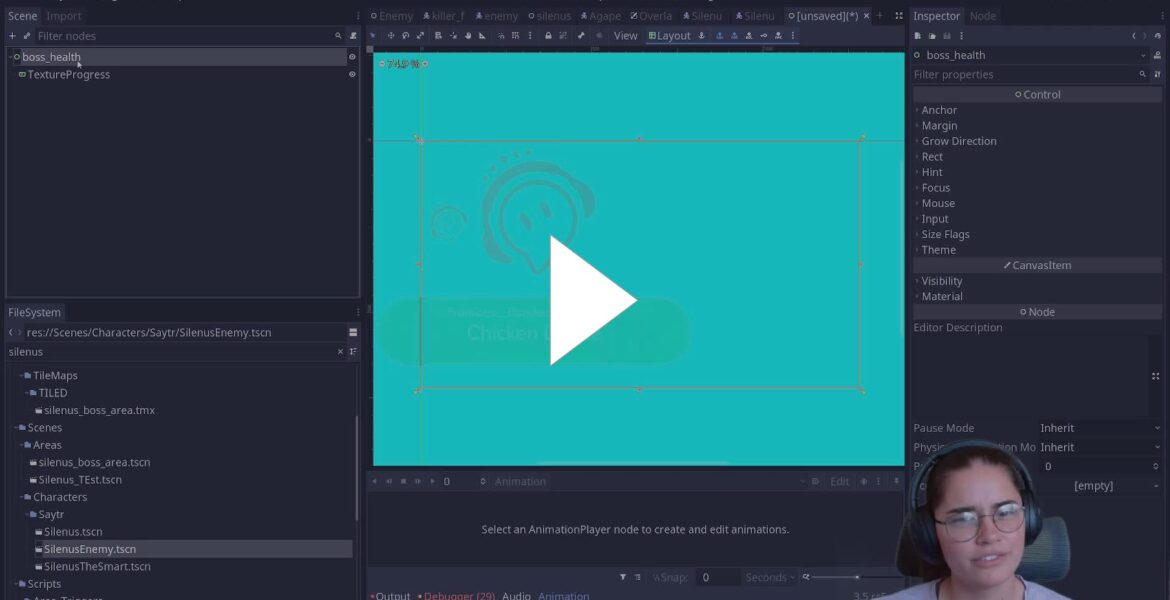Select the Rotate mode tool
This screenshot has width=1170, height=600.
pos(405,36)
